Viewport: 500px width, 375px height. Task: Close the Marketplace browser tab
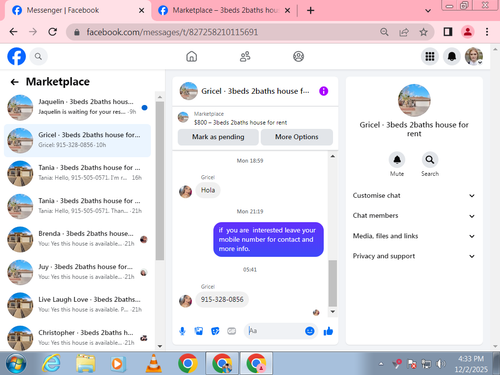coord(287,11)
